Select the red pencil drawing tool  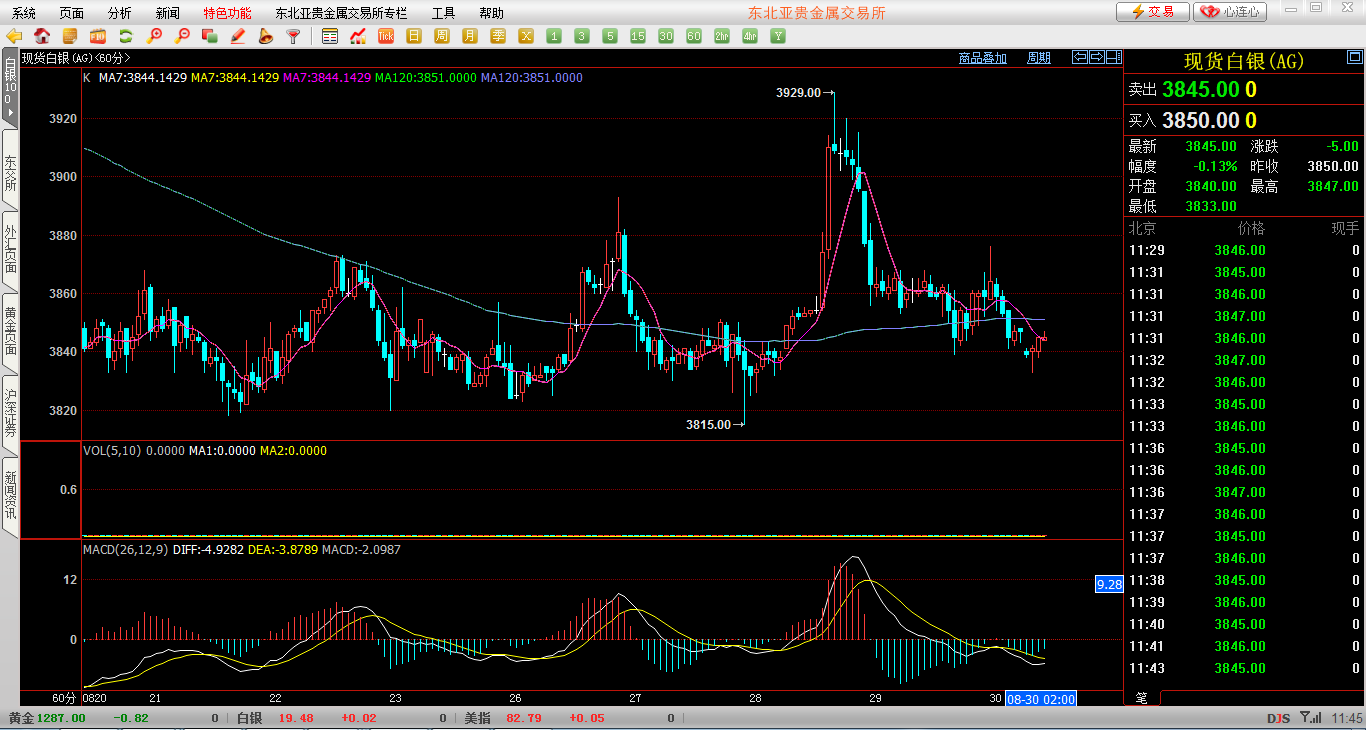pyautogui.click(x=238, y=36)
